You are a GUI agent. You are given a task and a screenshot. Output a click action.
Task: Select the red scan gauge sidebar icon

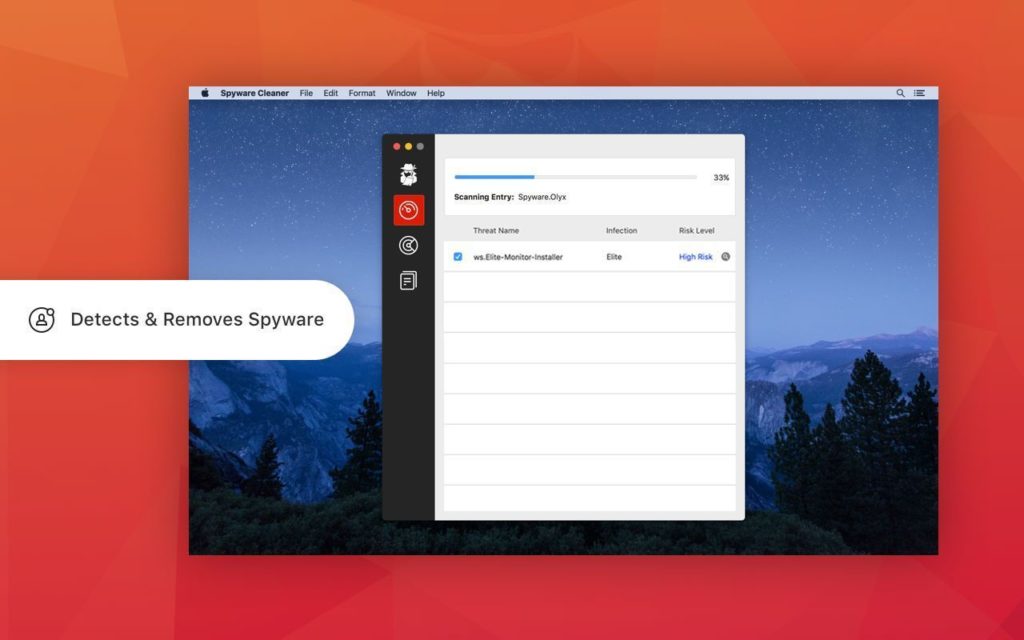point(409,210)
